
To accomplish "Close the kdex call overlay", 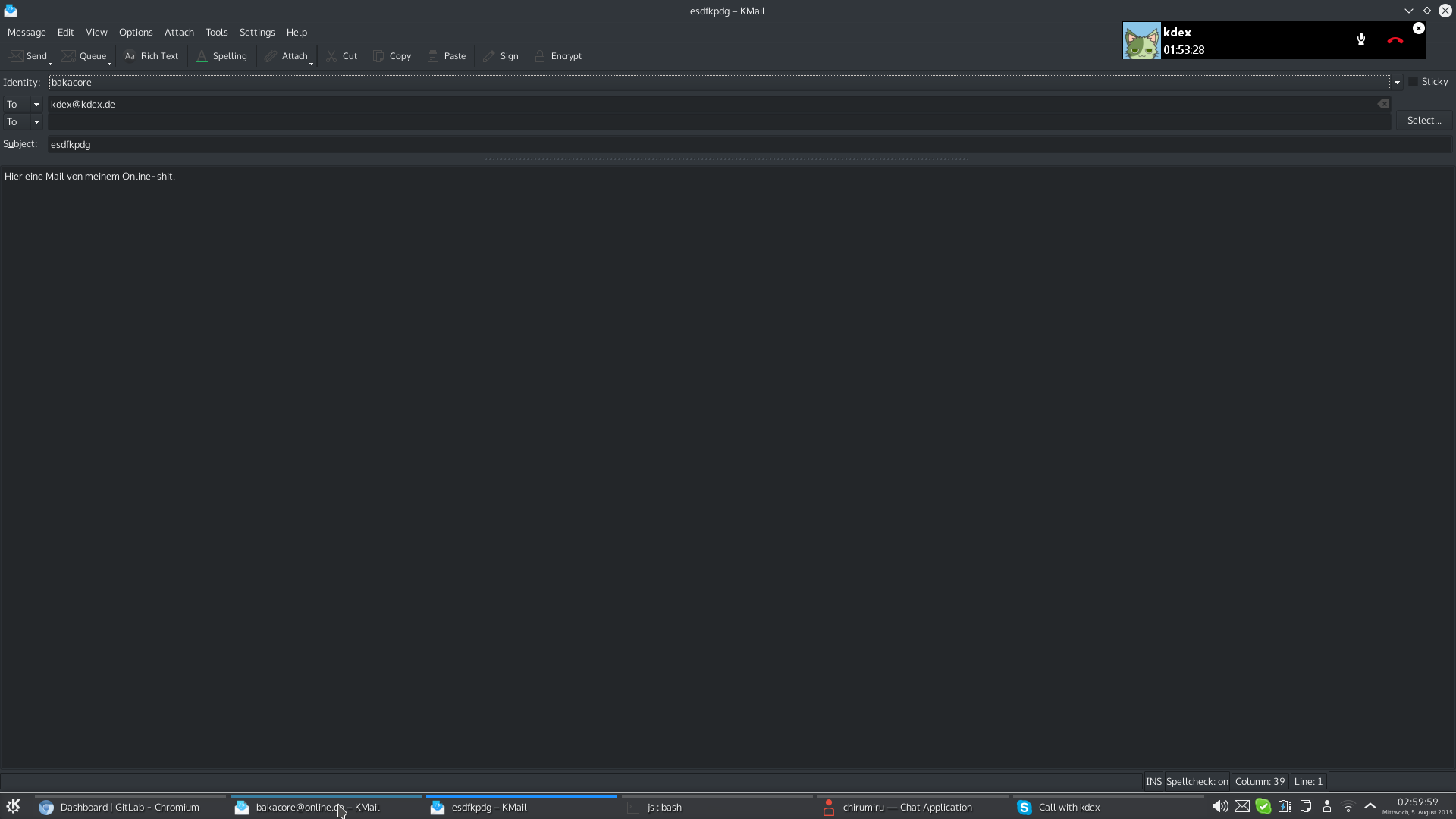I will click(1419, 28).
